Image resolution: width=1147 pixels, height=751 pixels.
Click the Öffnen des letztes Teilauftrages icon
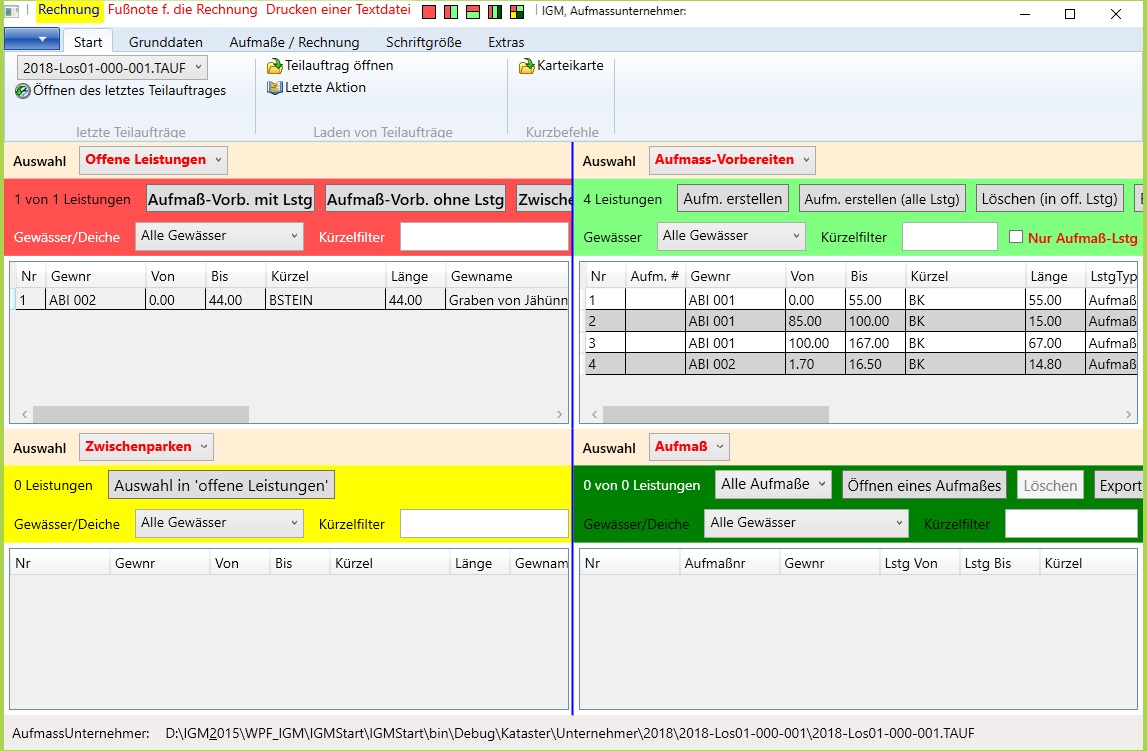(x=23, y=91)
